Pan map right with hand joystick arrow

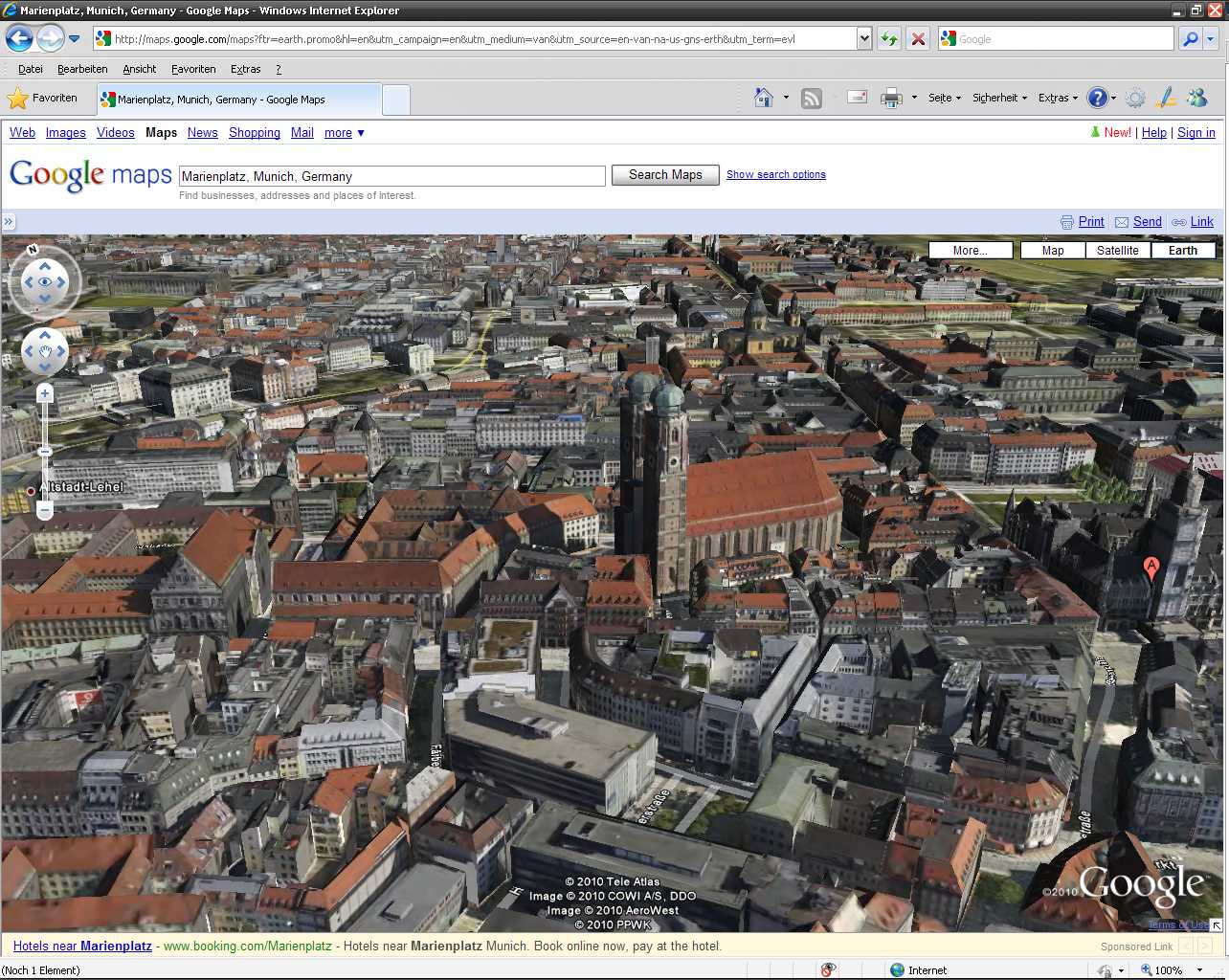coord(61,351)
